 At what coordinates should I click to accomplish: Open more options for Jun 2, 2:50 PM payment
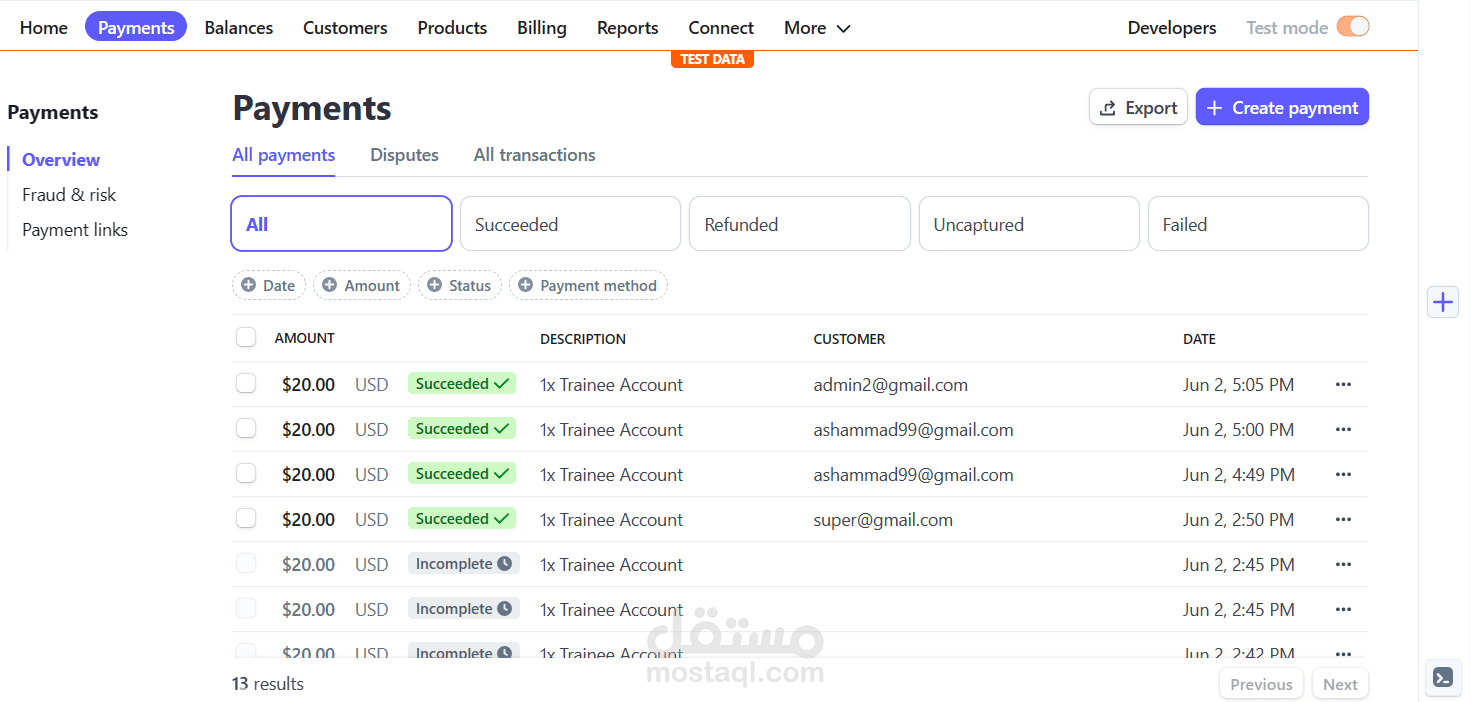1343,520
